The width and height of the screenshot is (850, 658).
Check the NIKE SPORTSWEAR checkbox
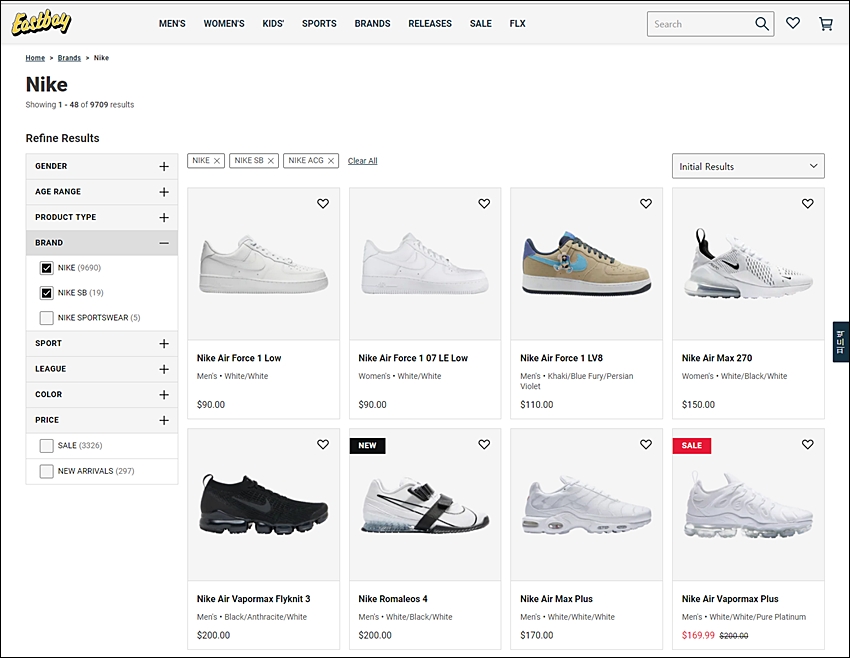(x=47, y=318)
